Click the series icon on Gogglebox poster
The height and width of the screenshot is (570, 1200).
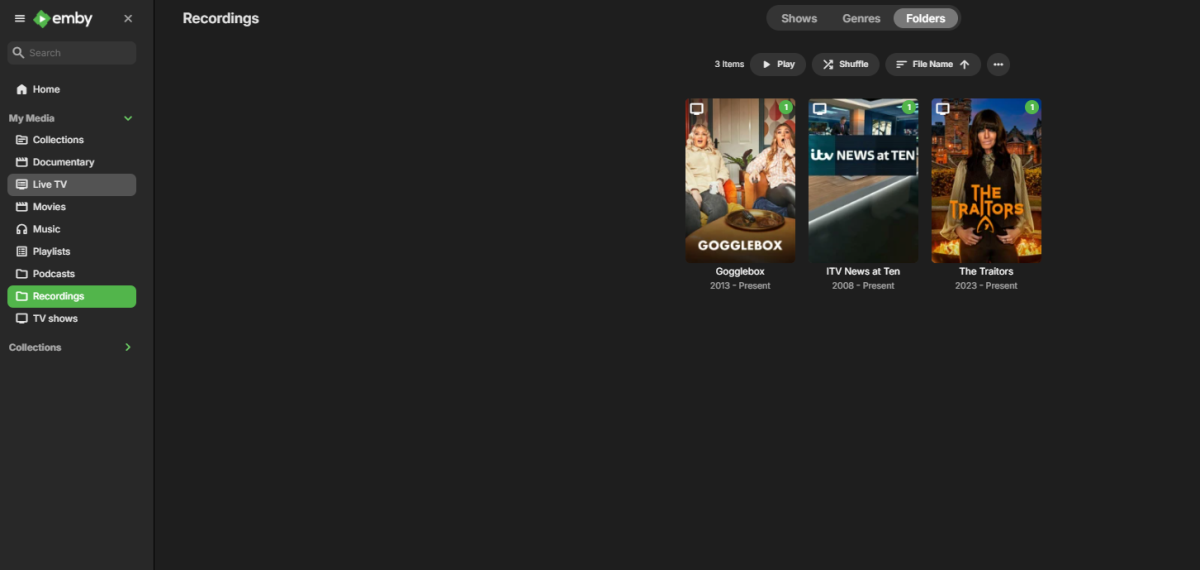tap(697, 109)
